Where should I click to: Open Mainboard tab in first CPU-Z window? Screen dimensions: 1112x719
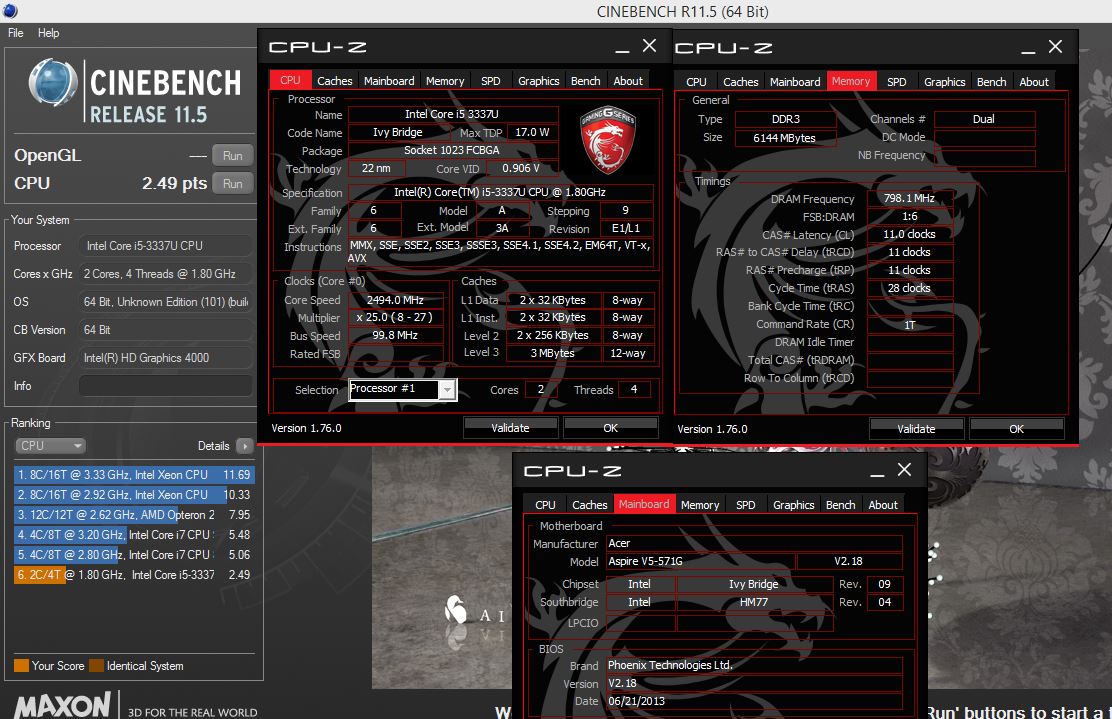(389, 81)
